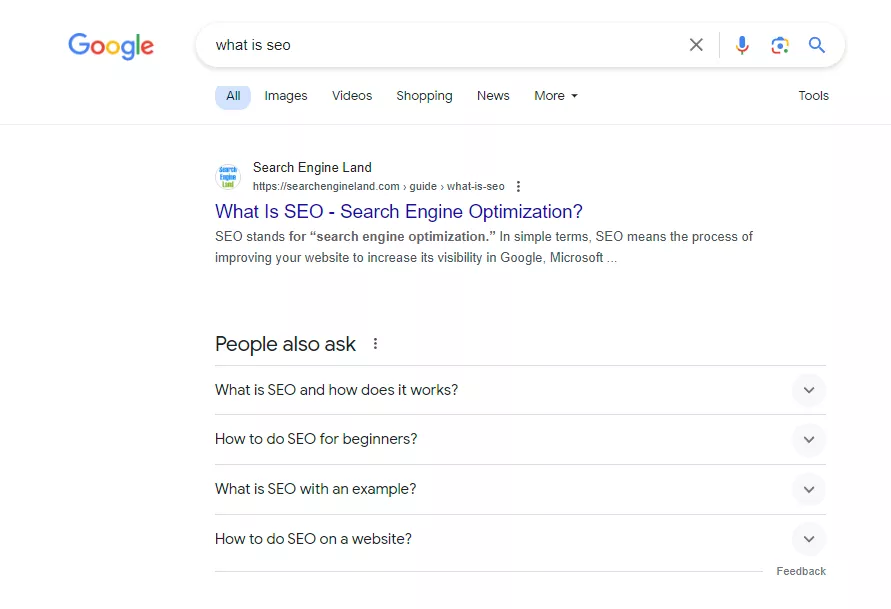Open three-dot menu next to People also ask

[x=375, y=344]
